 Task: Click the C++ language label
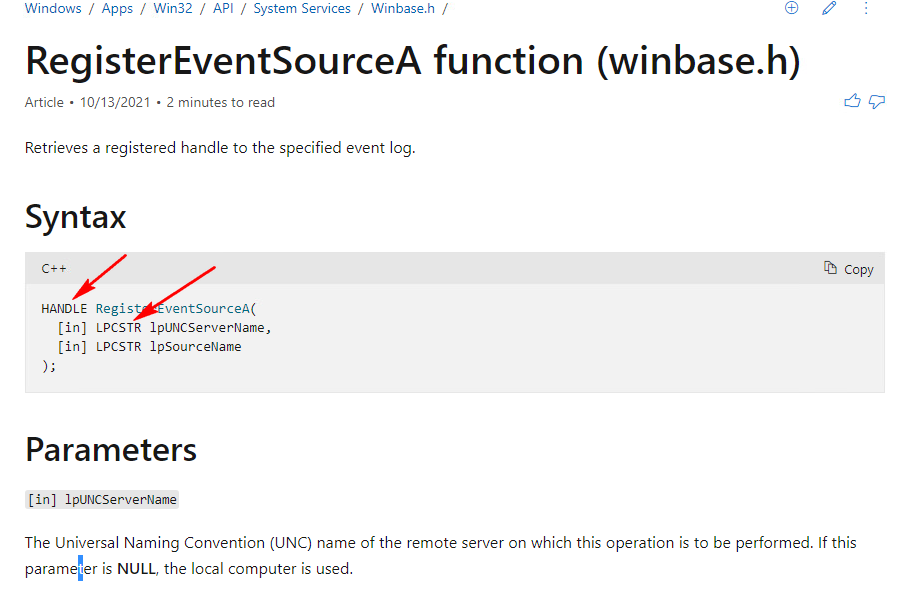coord(54,268)
